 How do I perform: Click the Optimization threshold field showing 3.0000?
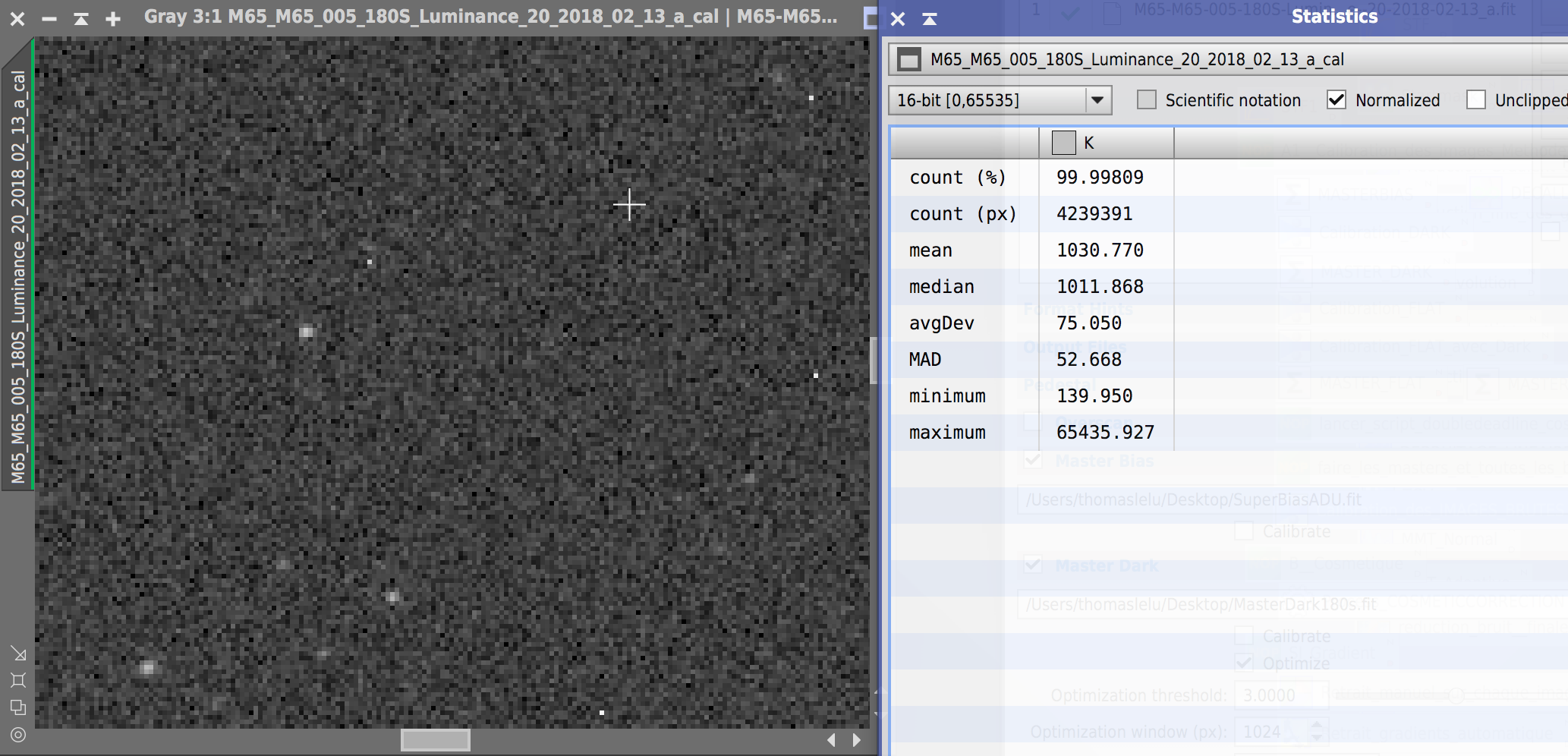(x=1281, y=695)
